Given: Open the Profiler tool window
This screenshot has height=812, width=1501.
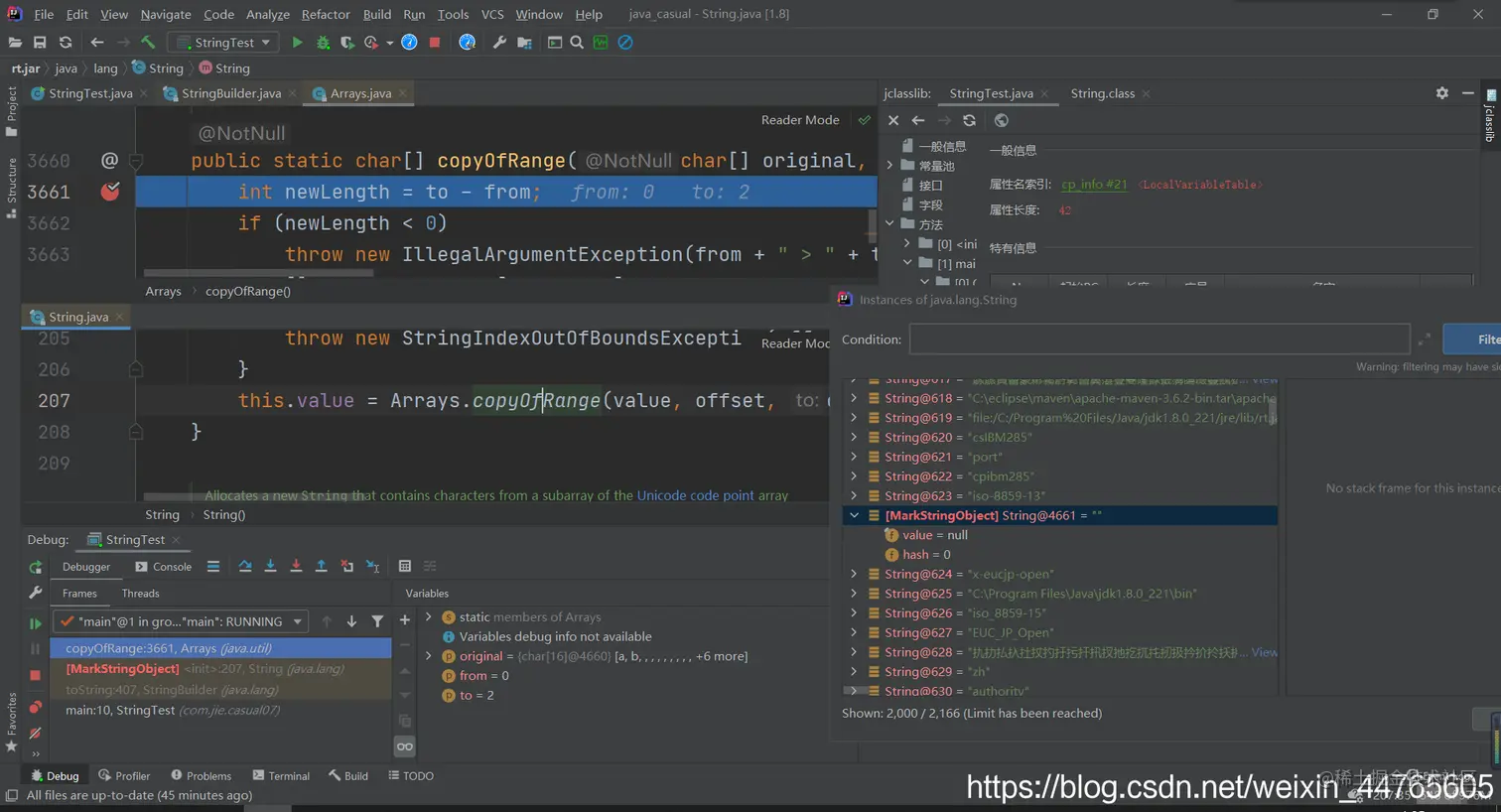Looking at the screenshot, I should click(x=124, y=776).
